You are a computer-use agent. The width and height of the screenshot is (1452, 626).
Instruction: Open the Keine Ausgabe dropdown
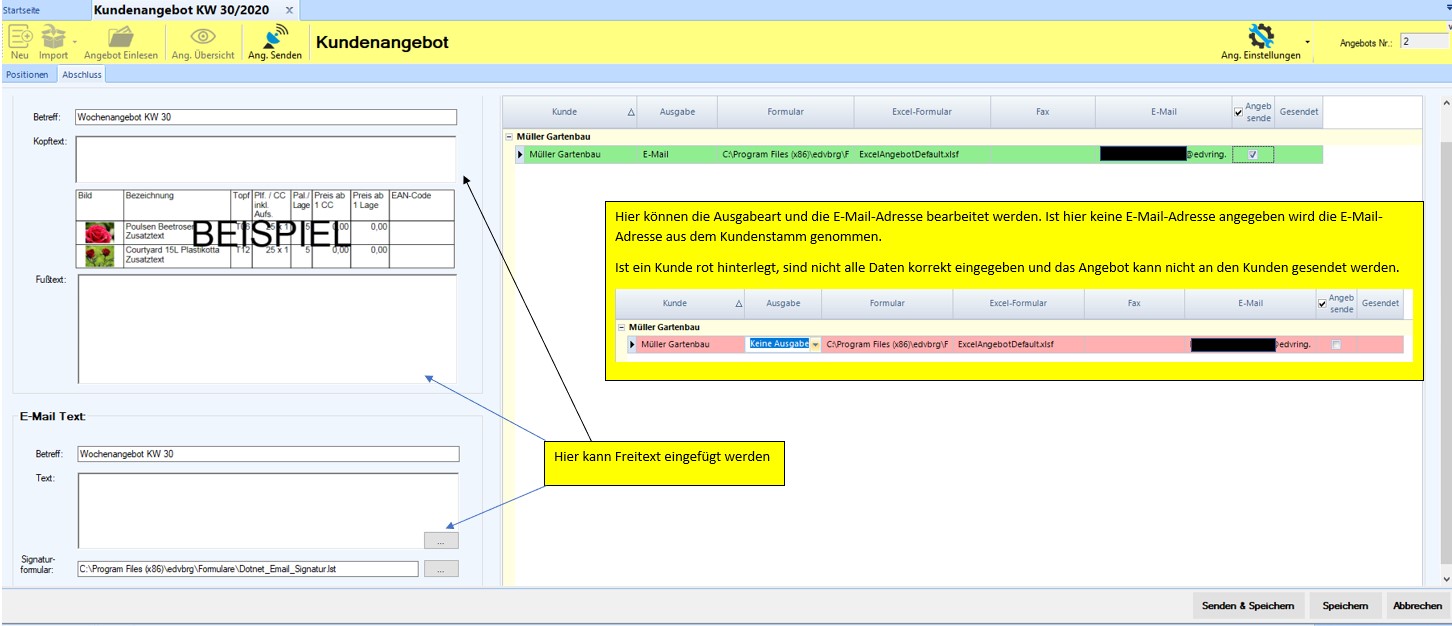[x=815, y=344]
